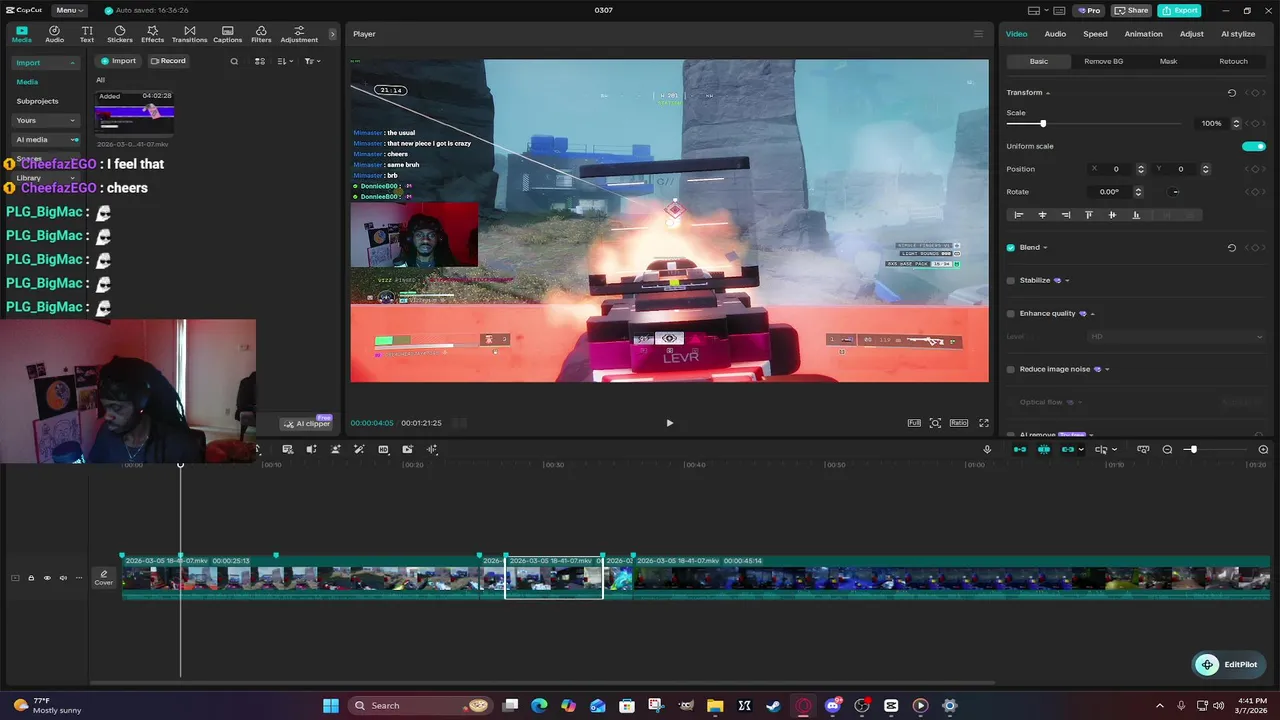Open the Filters tab
1280x720 pixels.
pos(261,34)
